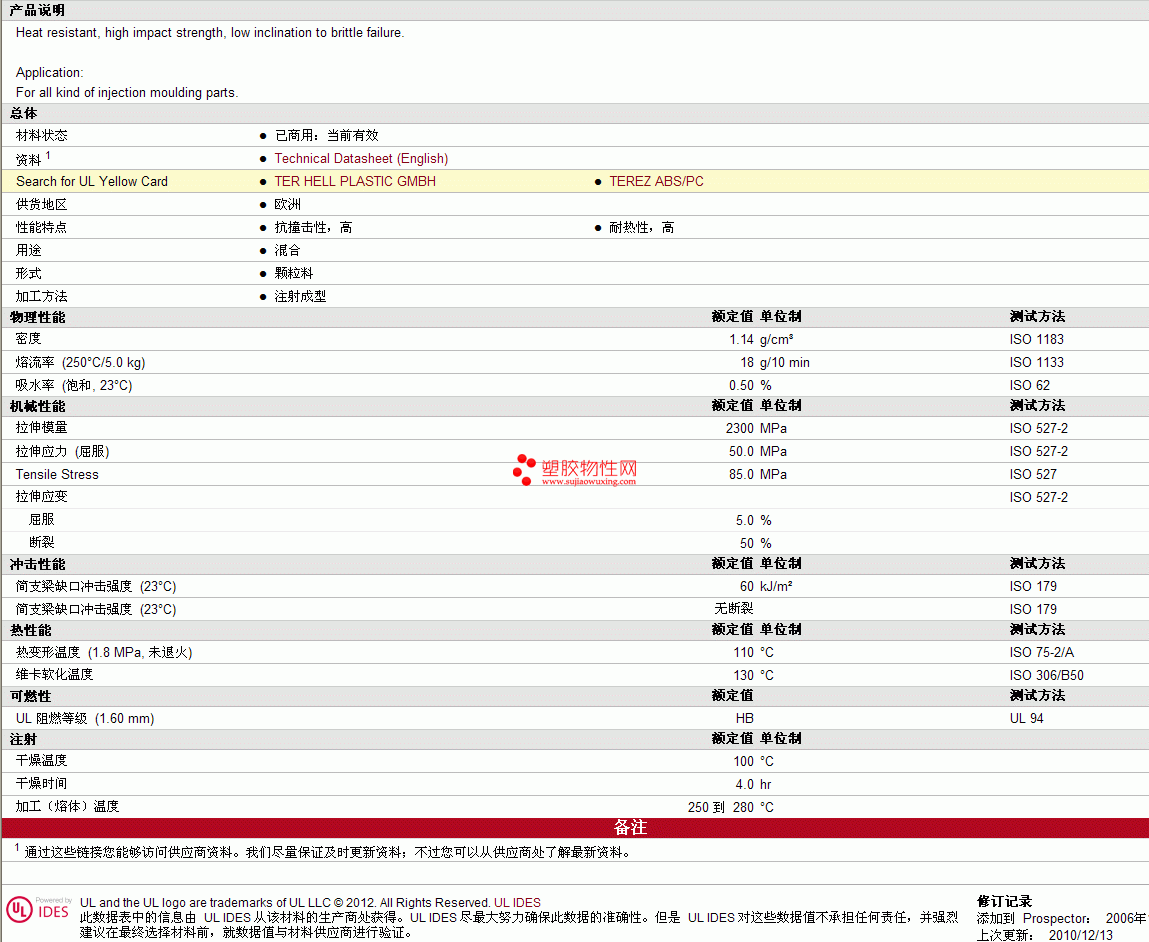Viewport: 1149px width, 942px height.
Task: Open the Technical Datasheet (English) link
Action: [361, 158]
